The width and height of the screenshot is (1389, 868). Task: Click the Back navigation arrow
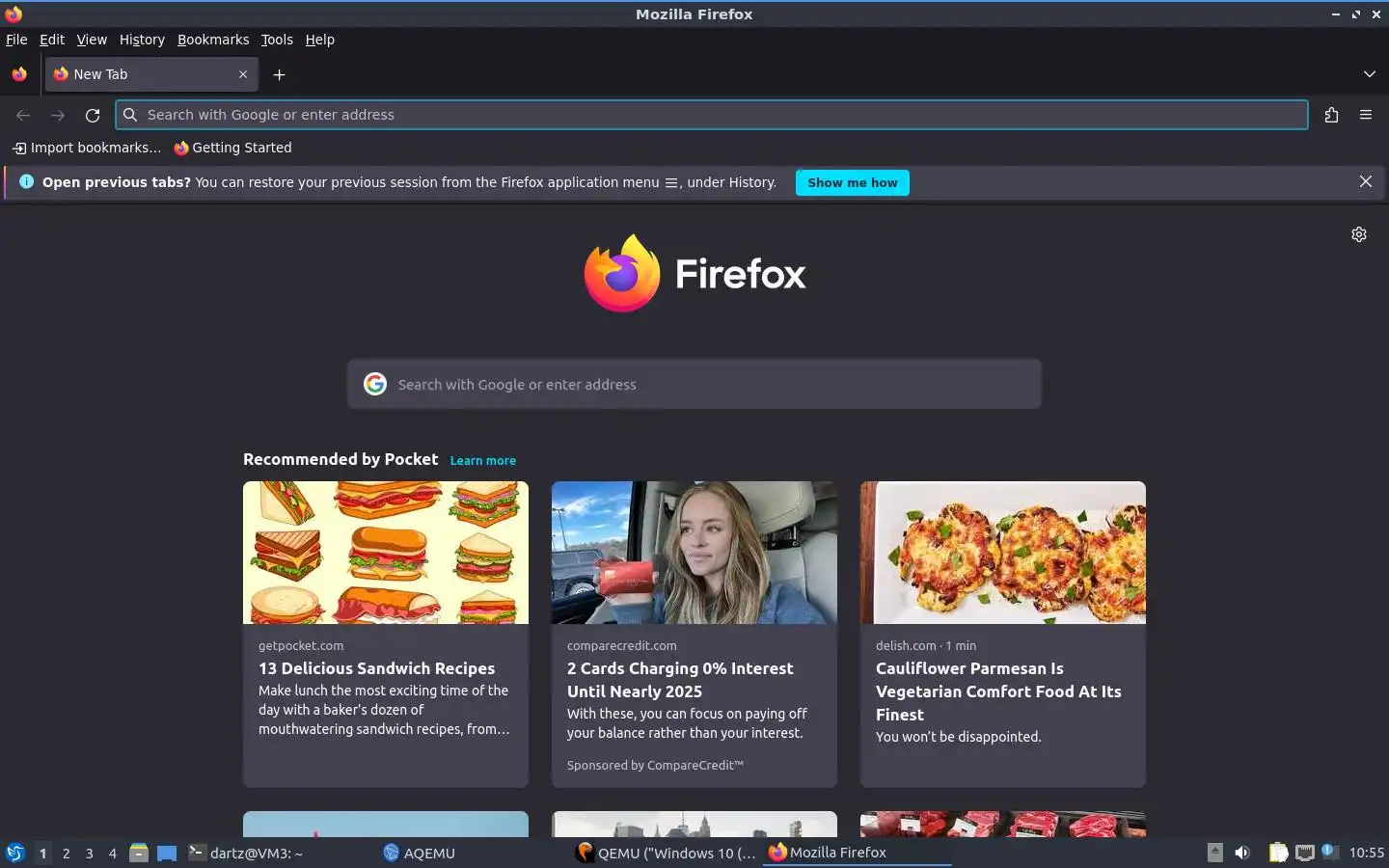pyautogui.click(x=23, y=115)
